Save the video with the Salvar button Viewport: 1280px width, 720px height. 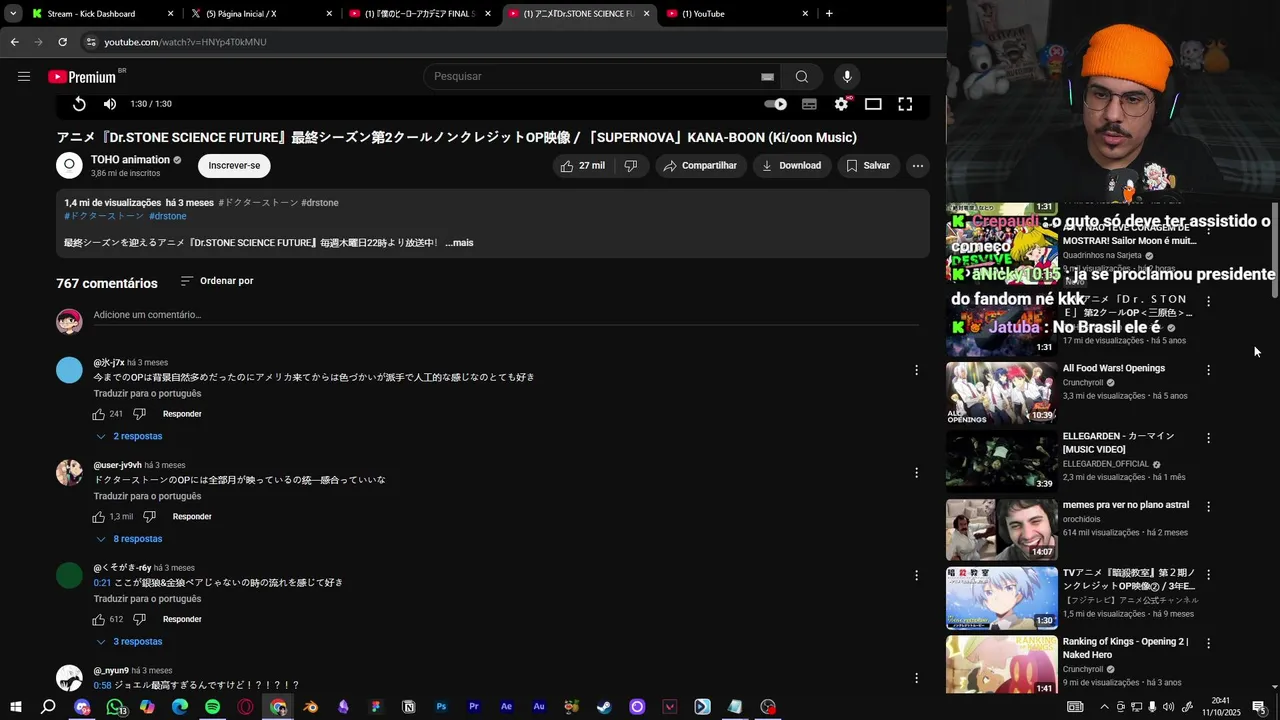pos(867,166)
